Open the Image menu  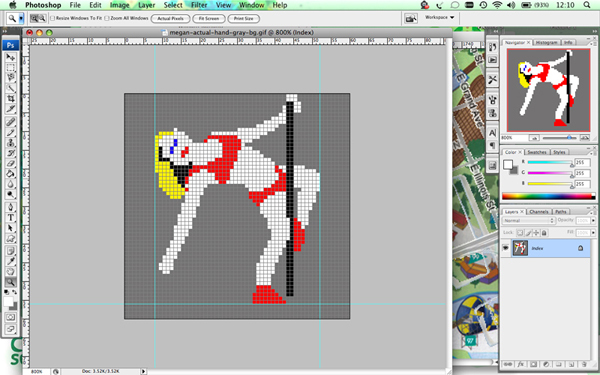point(119,5)
